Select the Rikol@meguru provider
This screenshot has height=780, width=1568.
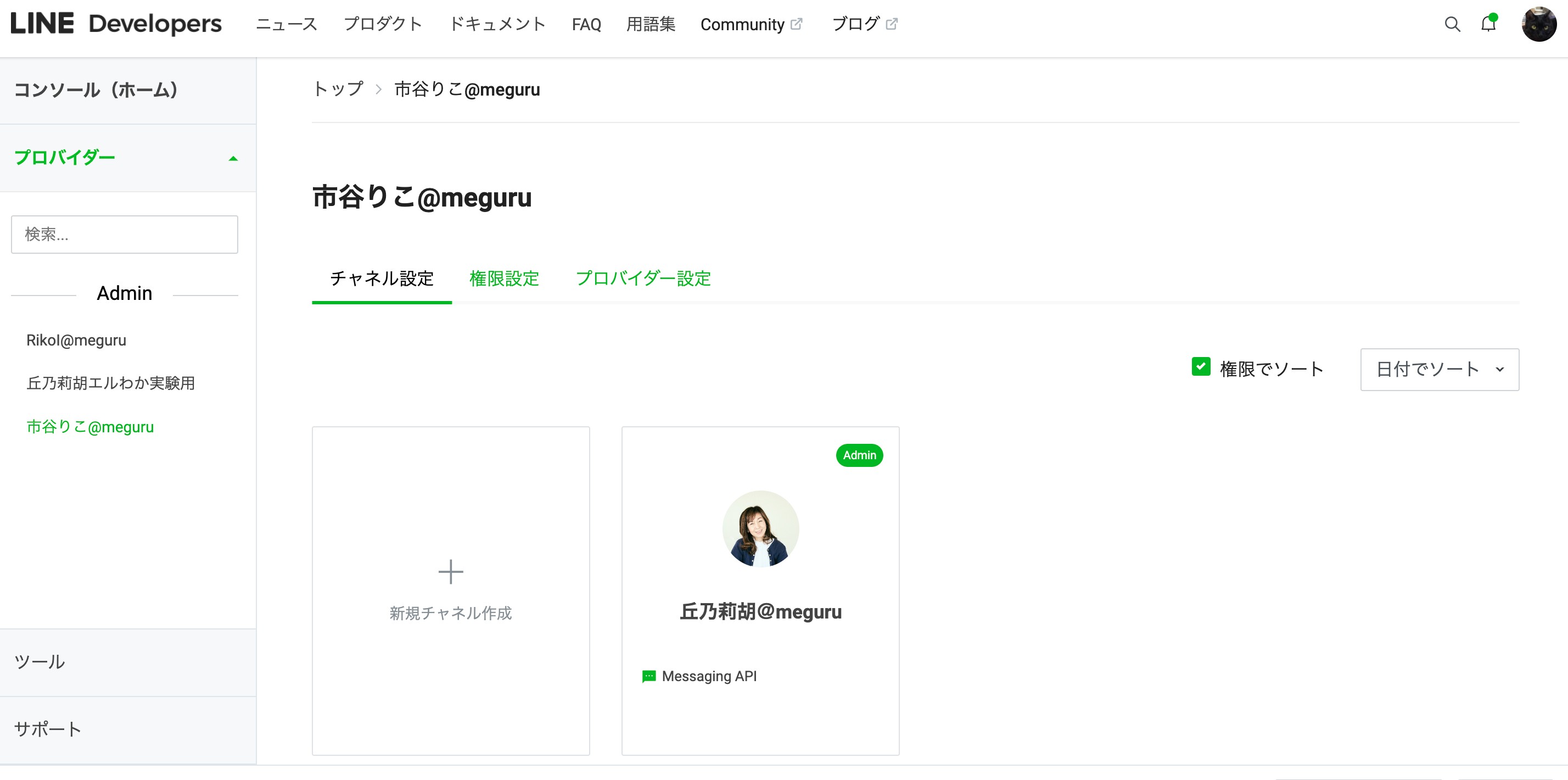76,340
